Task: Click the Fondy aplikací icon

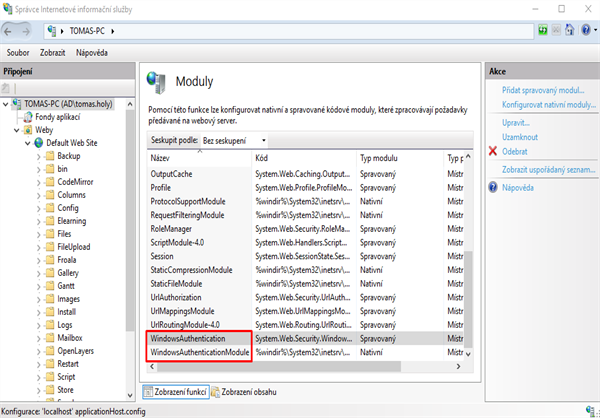Action: (x=28, y=117)
